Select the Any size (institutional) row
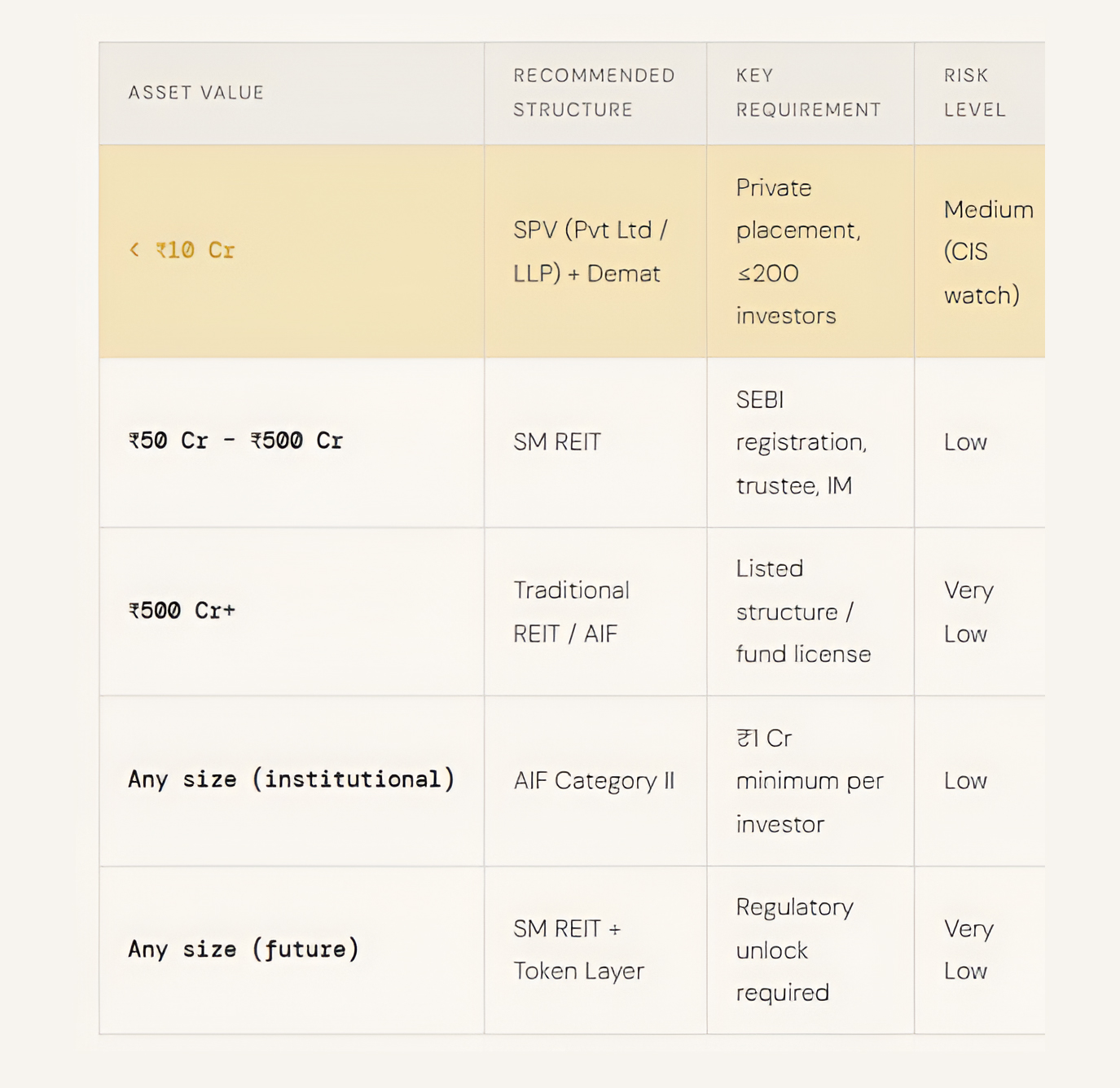Image resolution: width=1120 pixels, height=1088 pixels. click(x=291, y=779)
